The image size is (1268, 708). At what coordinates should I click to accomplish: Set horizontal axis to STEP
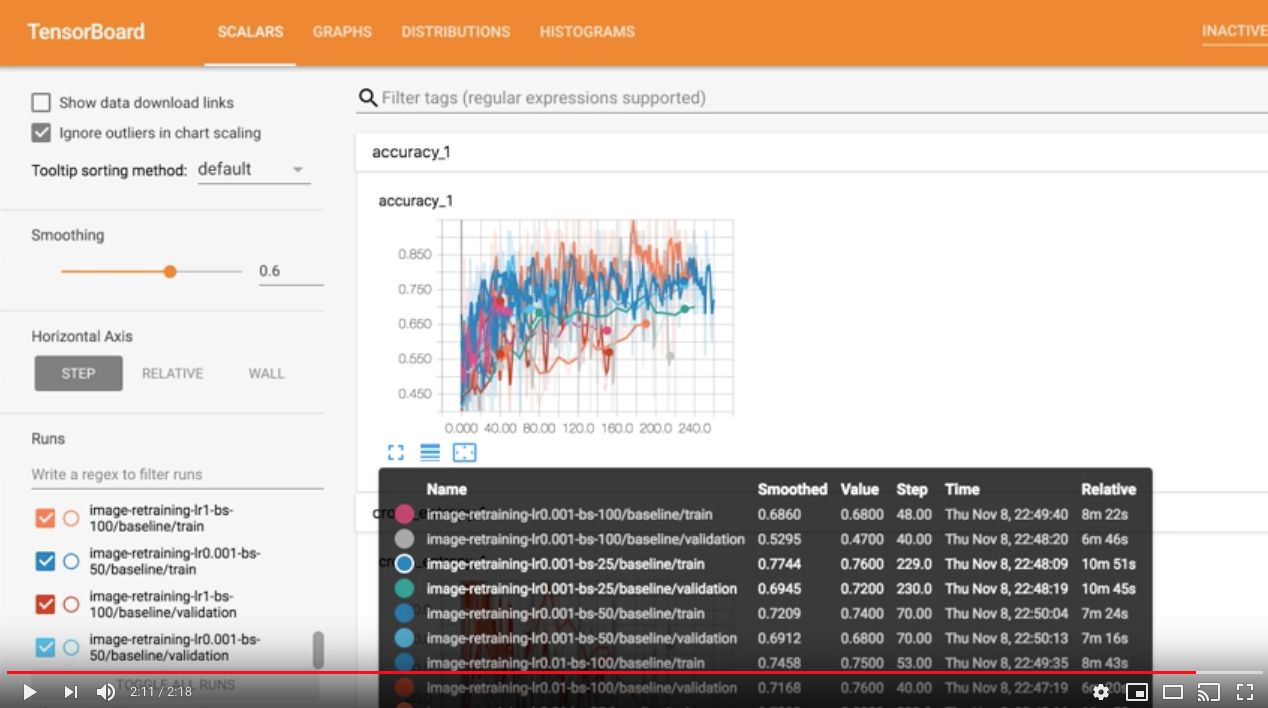click(x=78, y=373)
